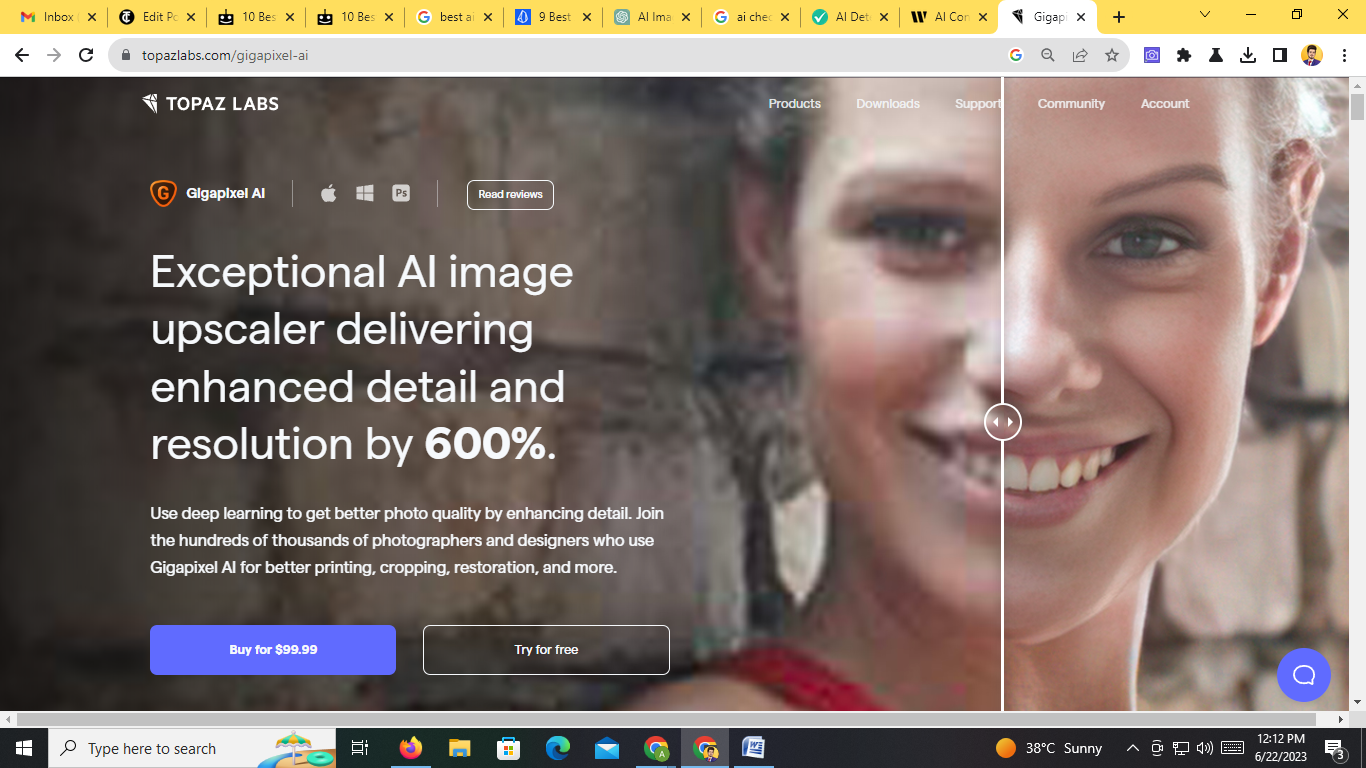The image size is (1366, 768).
Task: Open the Downloads menu
Action: pos(888,103)
